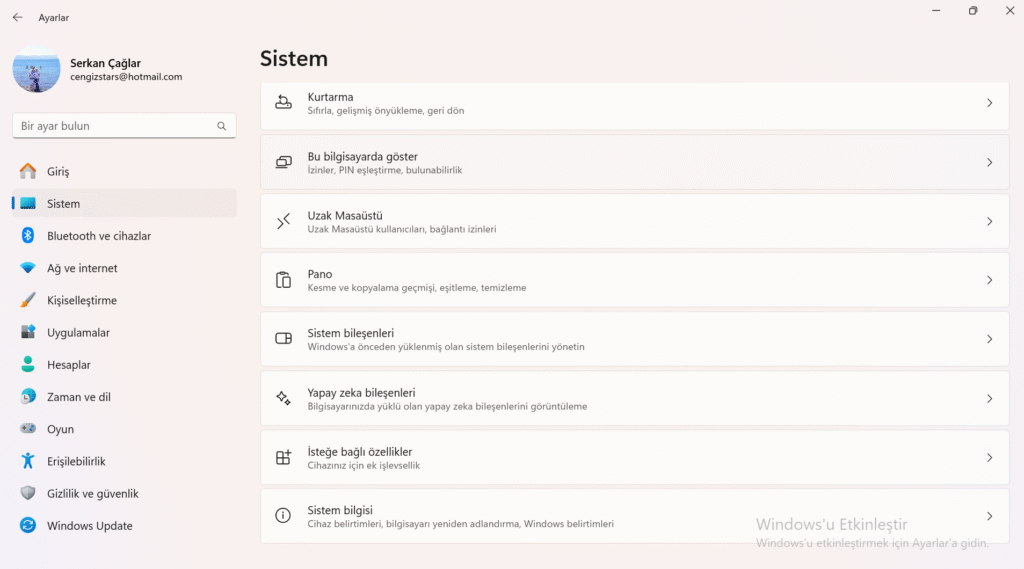Click the Pano clipboard icon
Image resolution: width=1024 pixels, height=569 pixels.
click(x=283, y=280)
